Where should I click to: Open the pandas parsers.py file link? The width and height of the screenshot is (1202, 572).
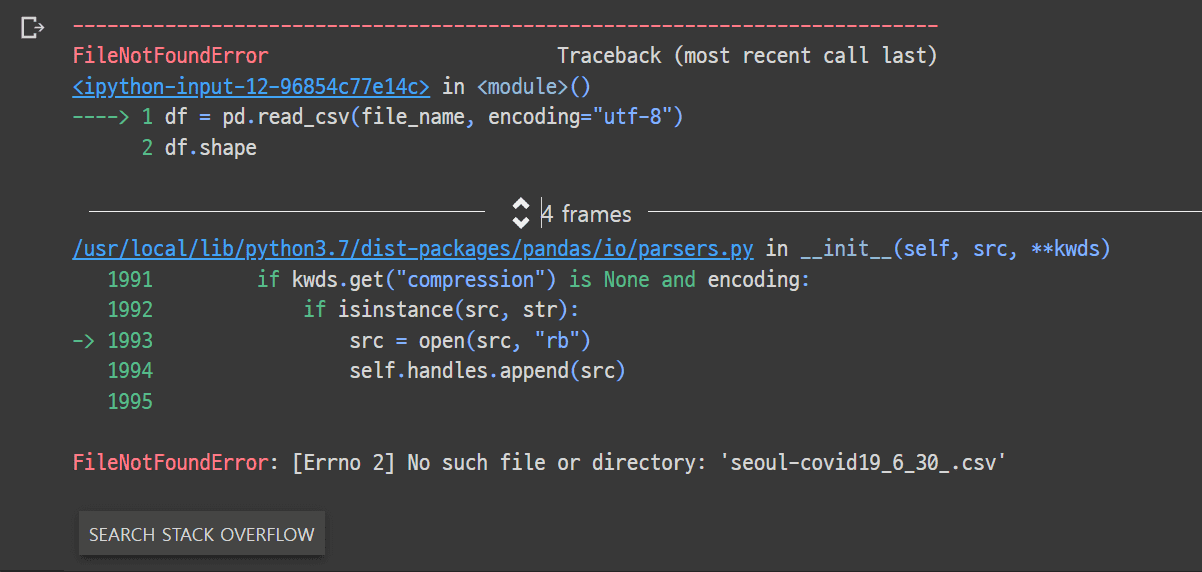(420, 248)
